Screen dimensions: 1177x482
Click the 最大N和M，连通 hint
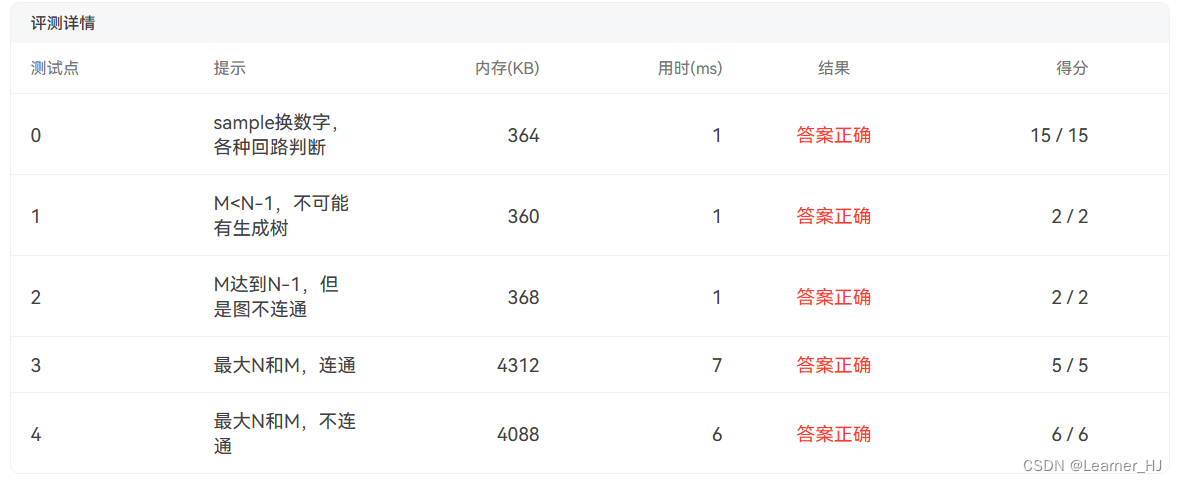pos(284,366)
